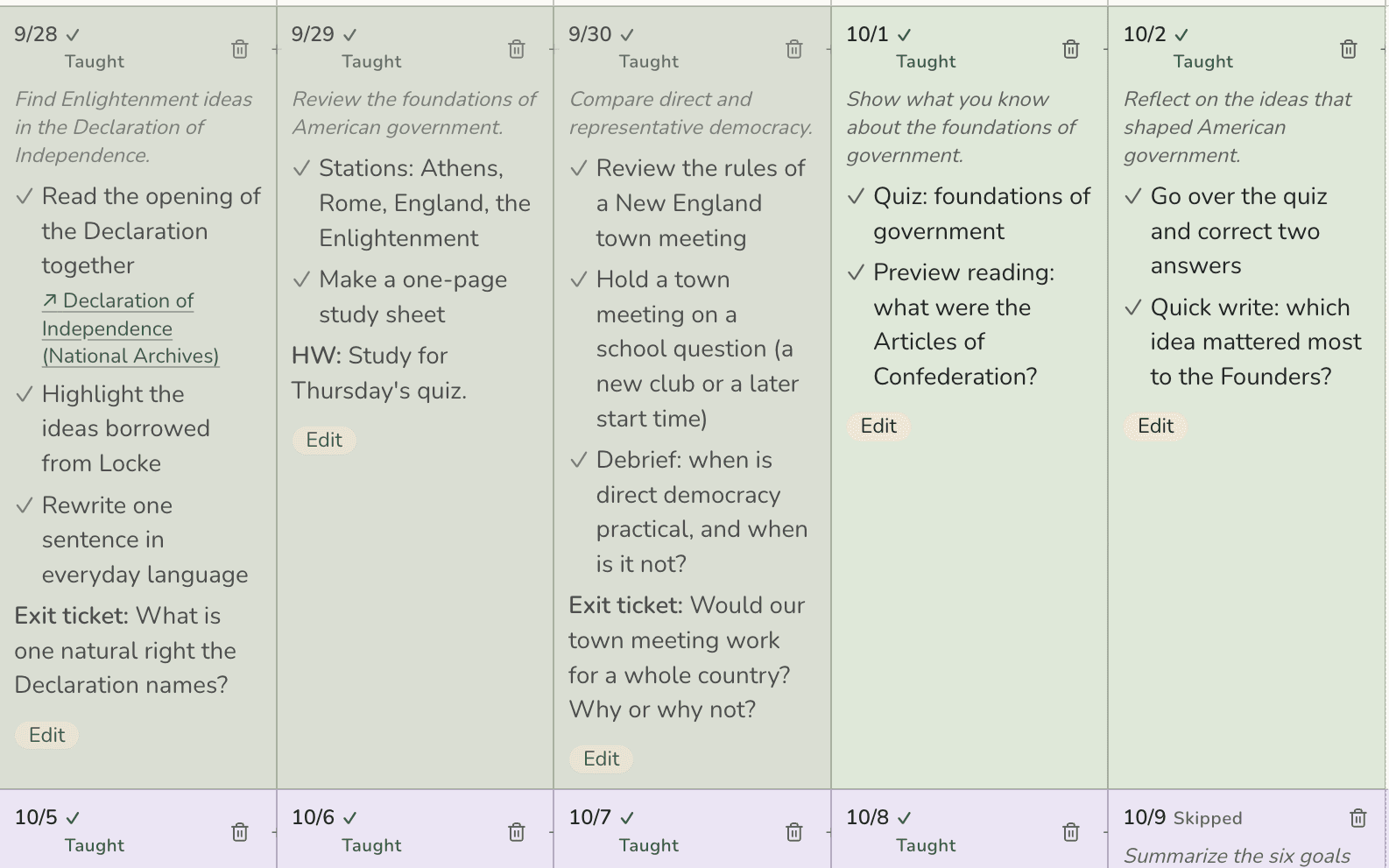Toggle check for 'Highlight the ideas borrowed from Locke'

25,395
